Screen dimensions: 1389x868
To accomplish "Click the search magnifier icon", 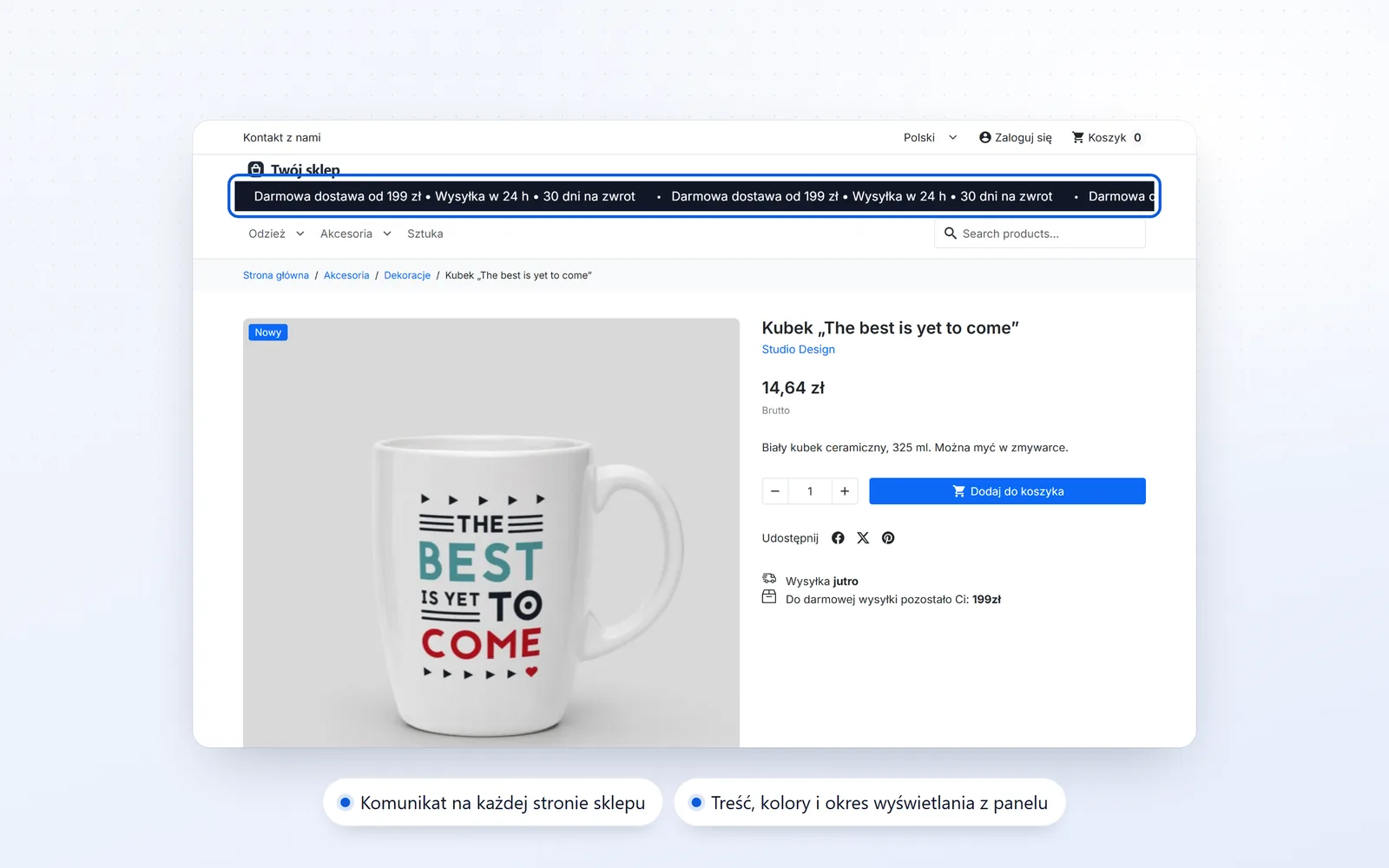I will point(950,233).
